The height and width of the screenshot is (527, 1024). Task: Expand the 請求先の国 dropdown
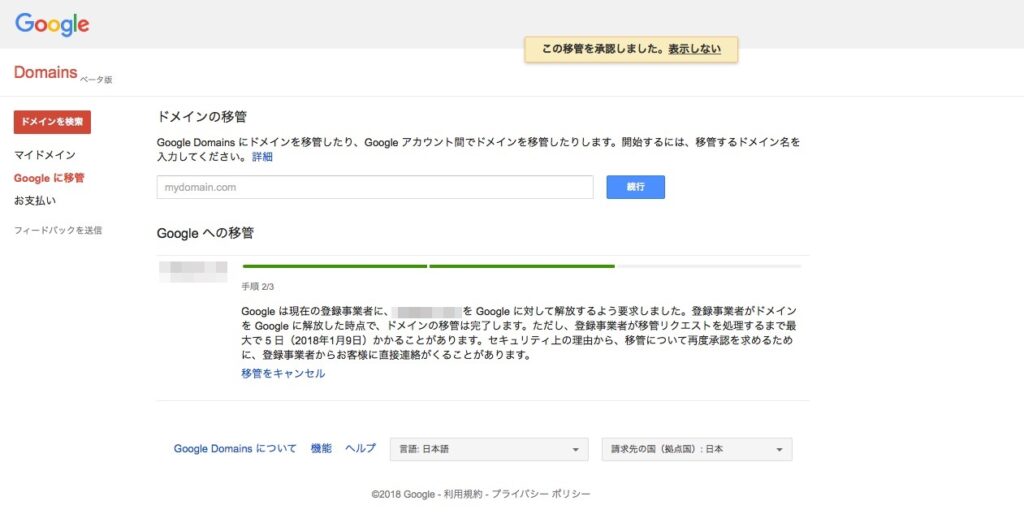pyautogui.click(x=697, y=449)
